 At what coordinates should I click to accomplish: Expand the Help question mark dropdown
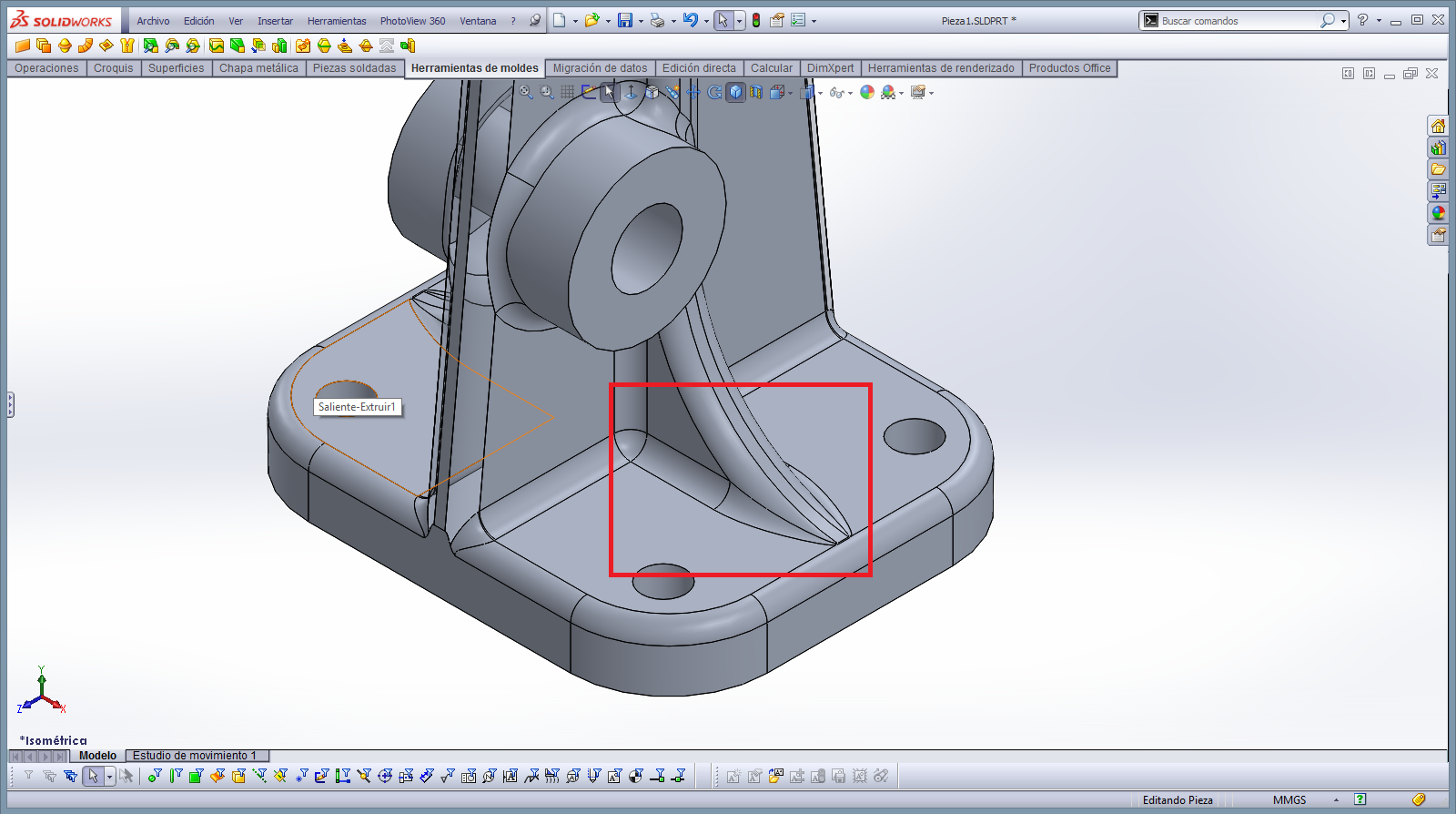1379,21
